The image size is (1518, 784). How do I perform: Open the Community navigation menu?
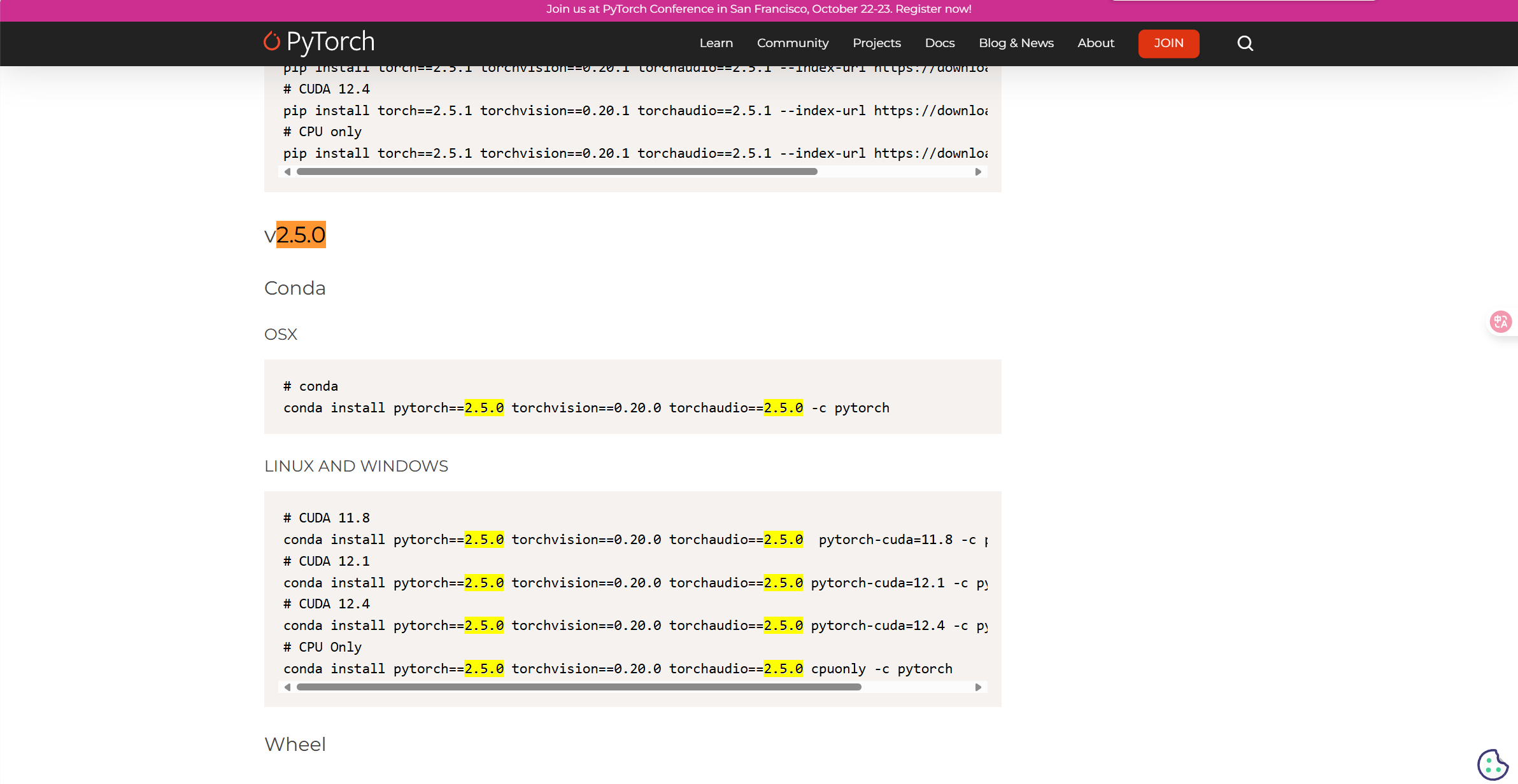(792, 43)
